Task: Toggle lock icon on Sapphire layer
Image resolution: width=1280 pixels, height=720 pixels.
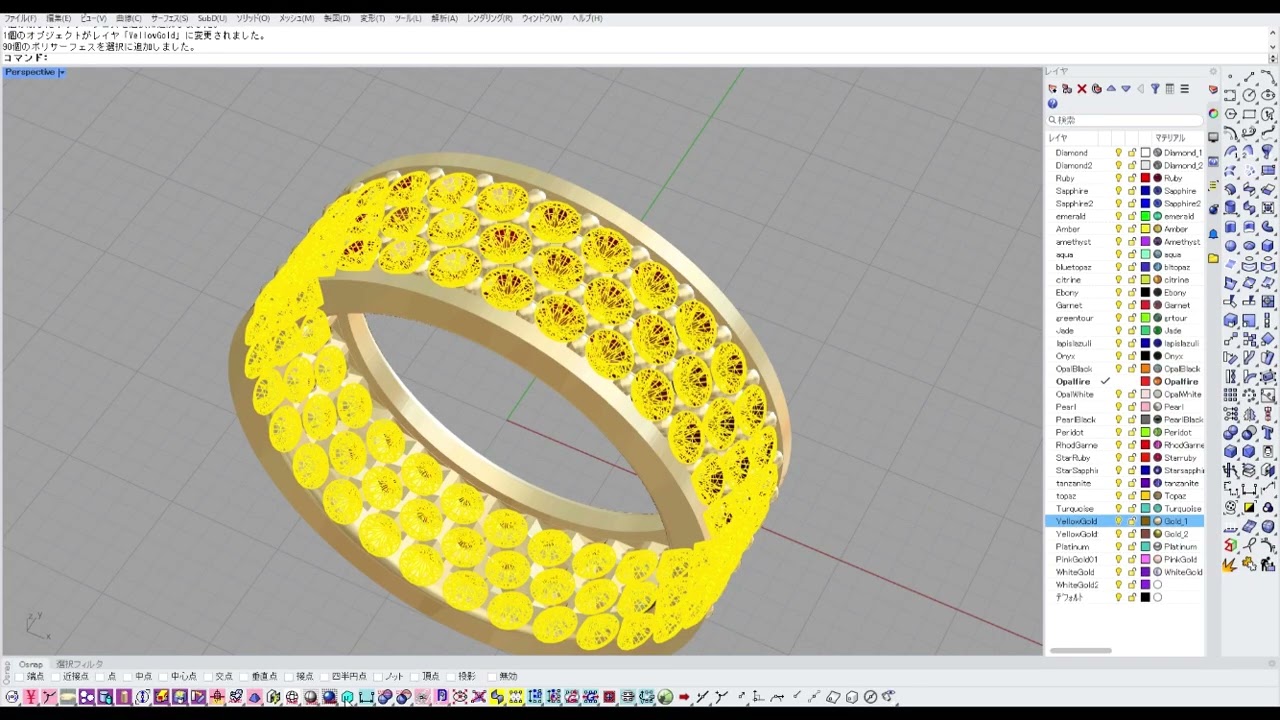Action: (1132, 191)
